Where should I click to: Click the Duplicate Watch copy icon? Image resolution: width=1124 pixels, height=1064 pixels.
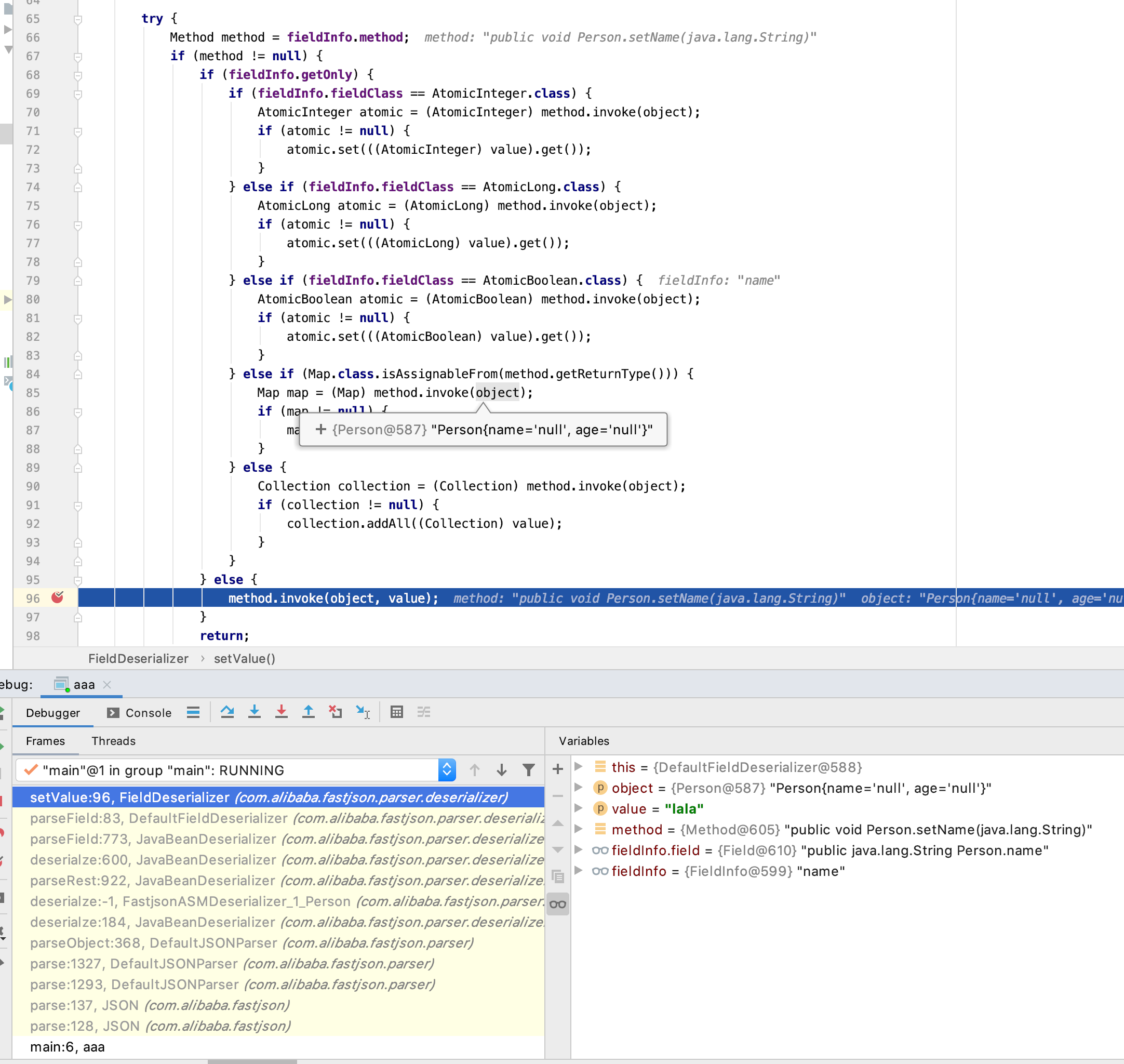[557, 877]
